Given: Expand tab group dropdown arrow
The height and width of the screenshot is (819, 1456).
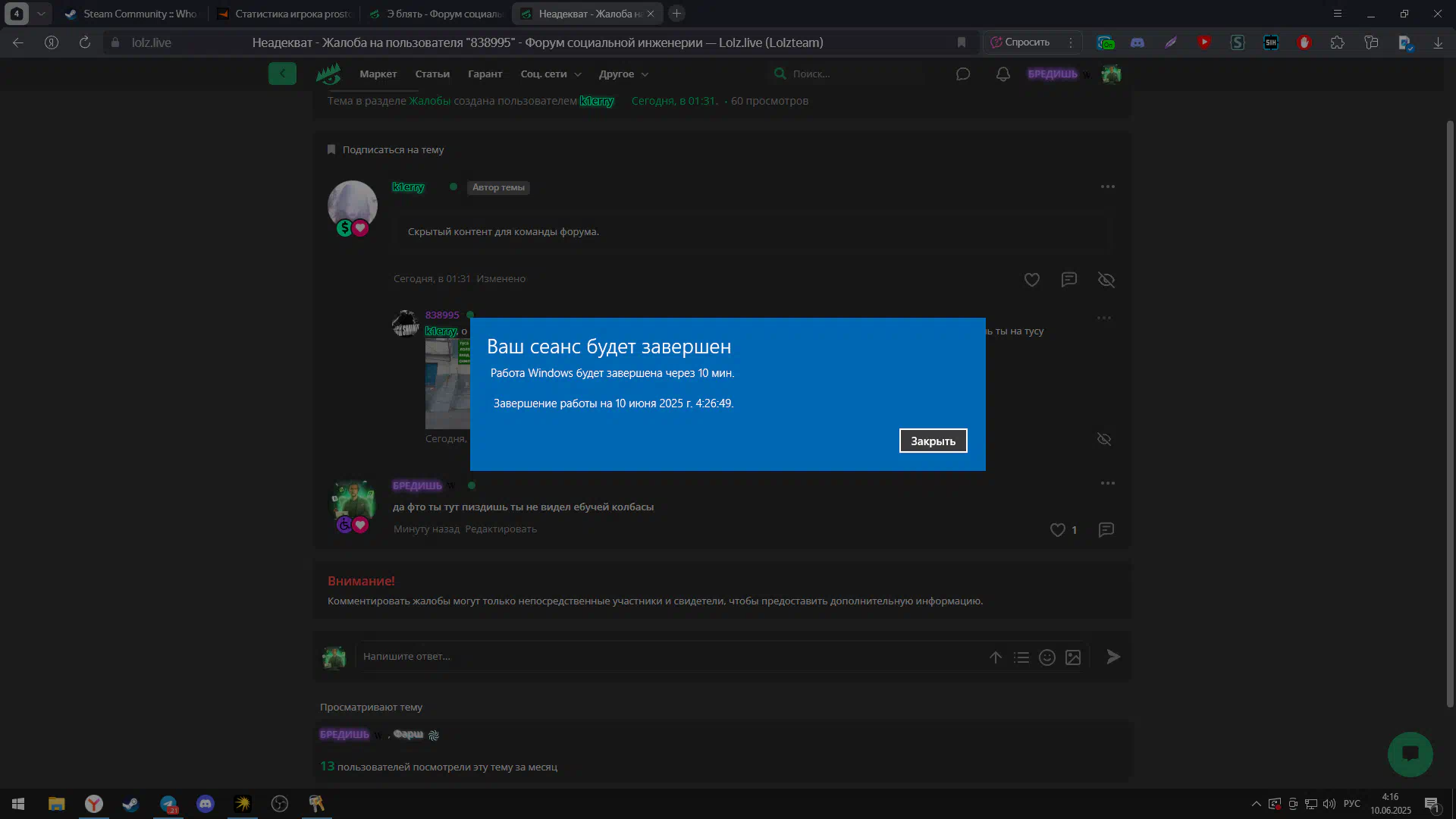Looking at the screenshot, I should (41, 14).
